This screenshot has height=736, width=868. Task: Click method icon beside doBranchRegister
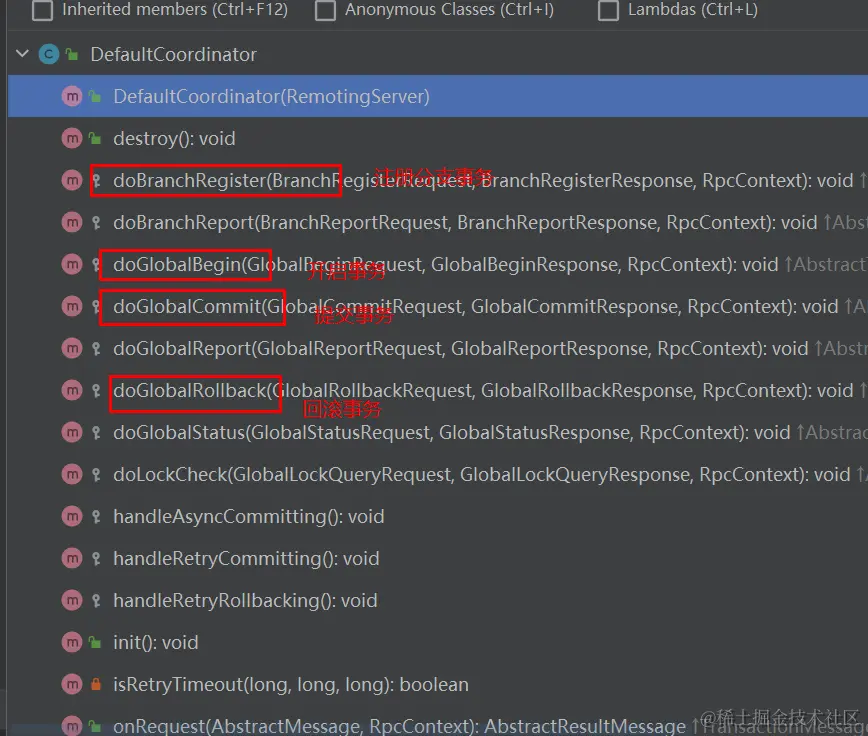pos(71,180)
